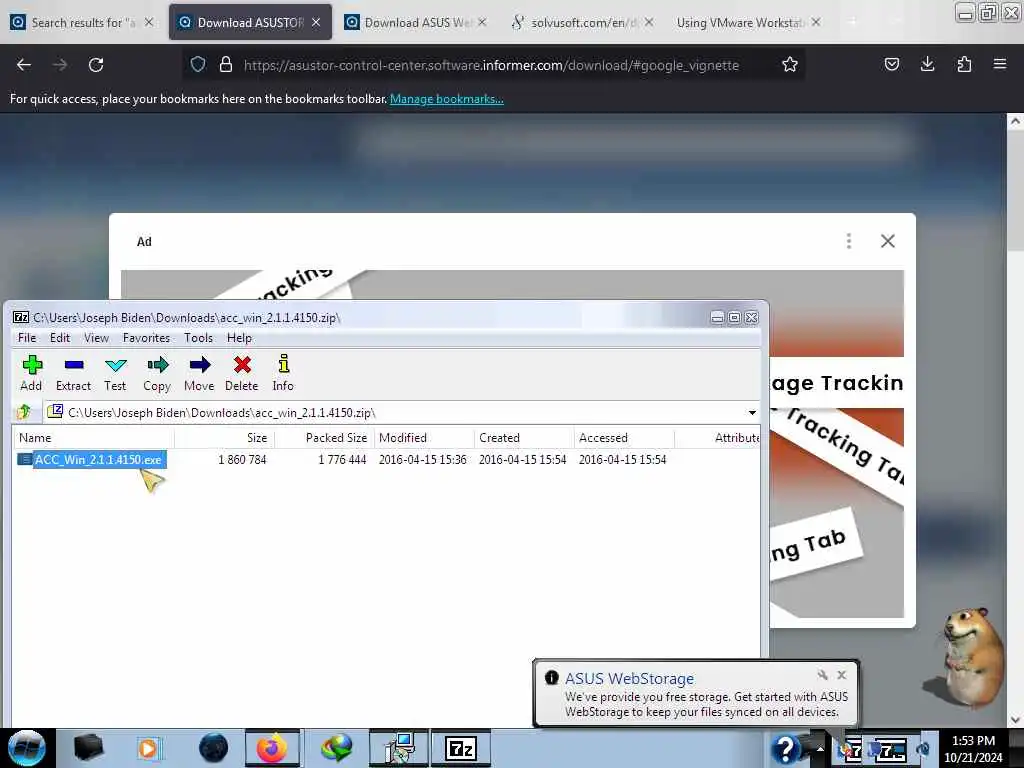Open the Info icon in 7-Zip toolbar
Viewport: 1024px width, 768px height.
click(283, 364)
